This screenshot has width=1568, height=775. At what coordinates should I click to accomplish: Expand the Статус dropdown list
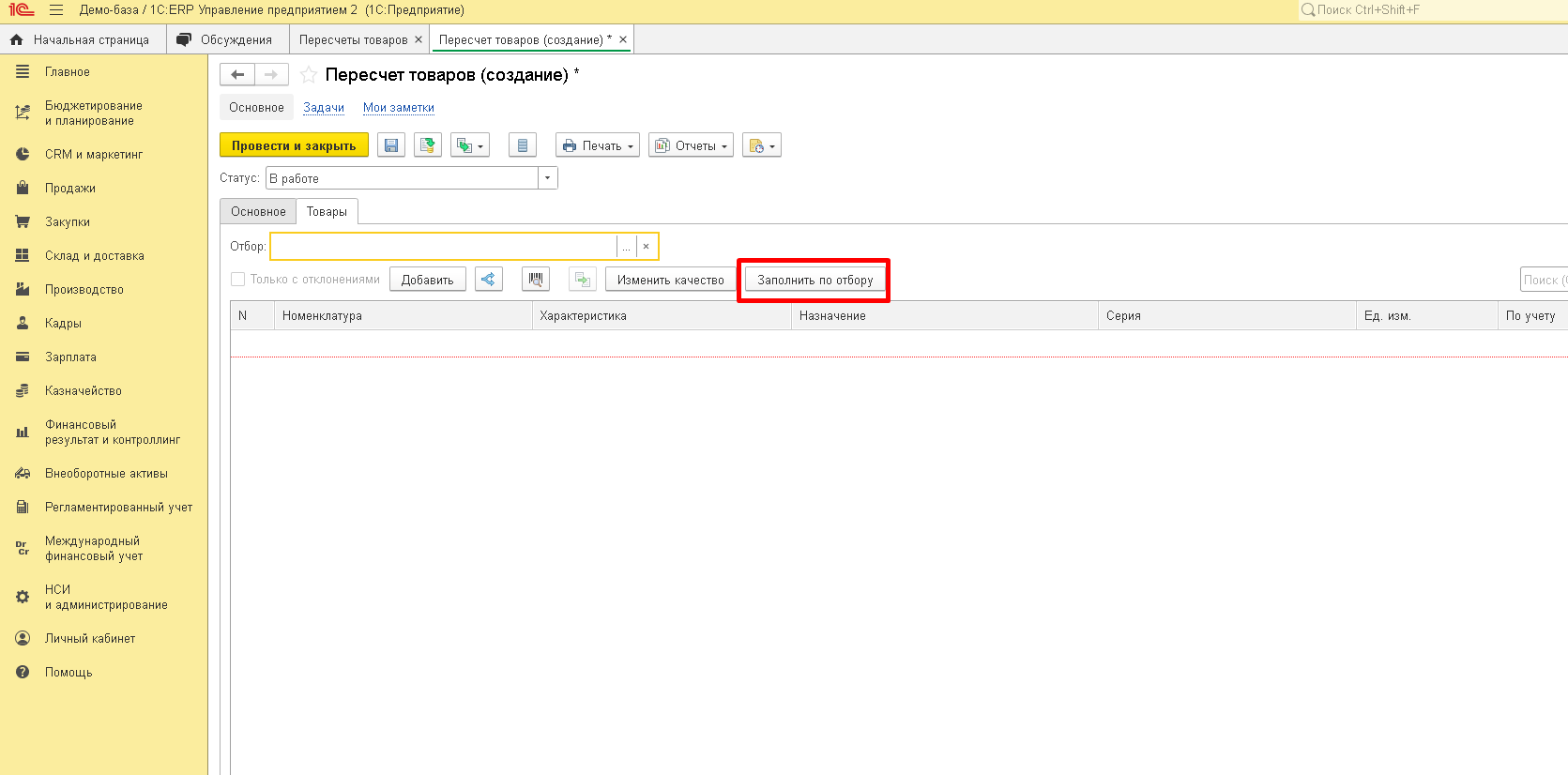pos(548,178)
